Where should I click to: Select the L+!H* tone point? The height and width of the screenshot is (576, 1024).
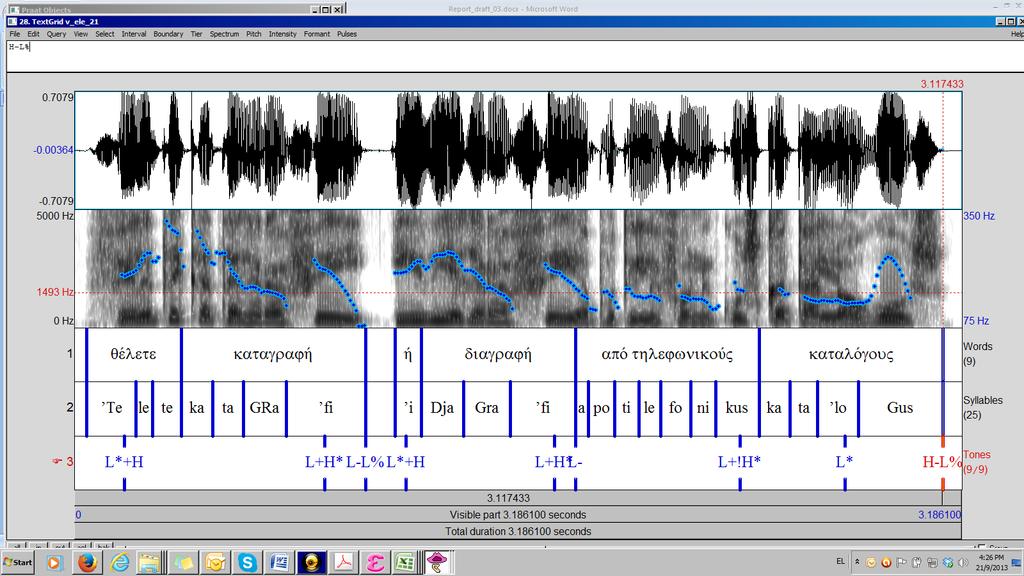point(739,462)
